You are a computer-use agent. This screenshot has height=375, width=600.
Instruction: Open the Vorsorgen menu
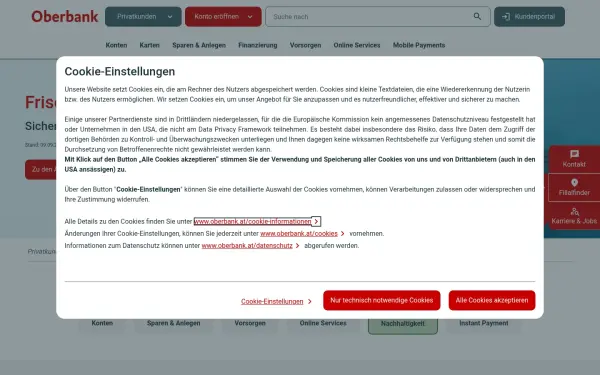coord(305,45)
